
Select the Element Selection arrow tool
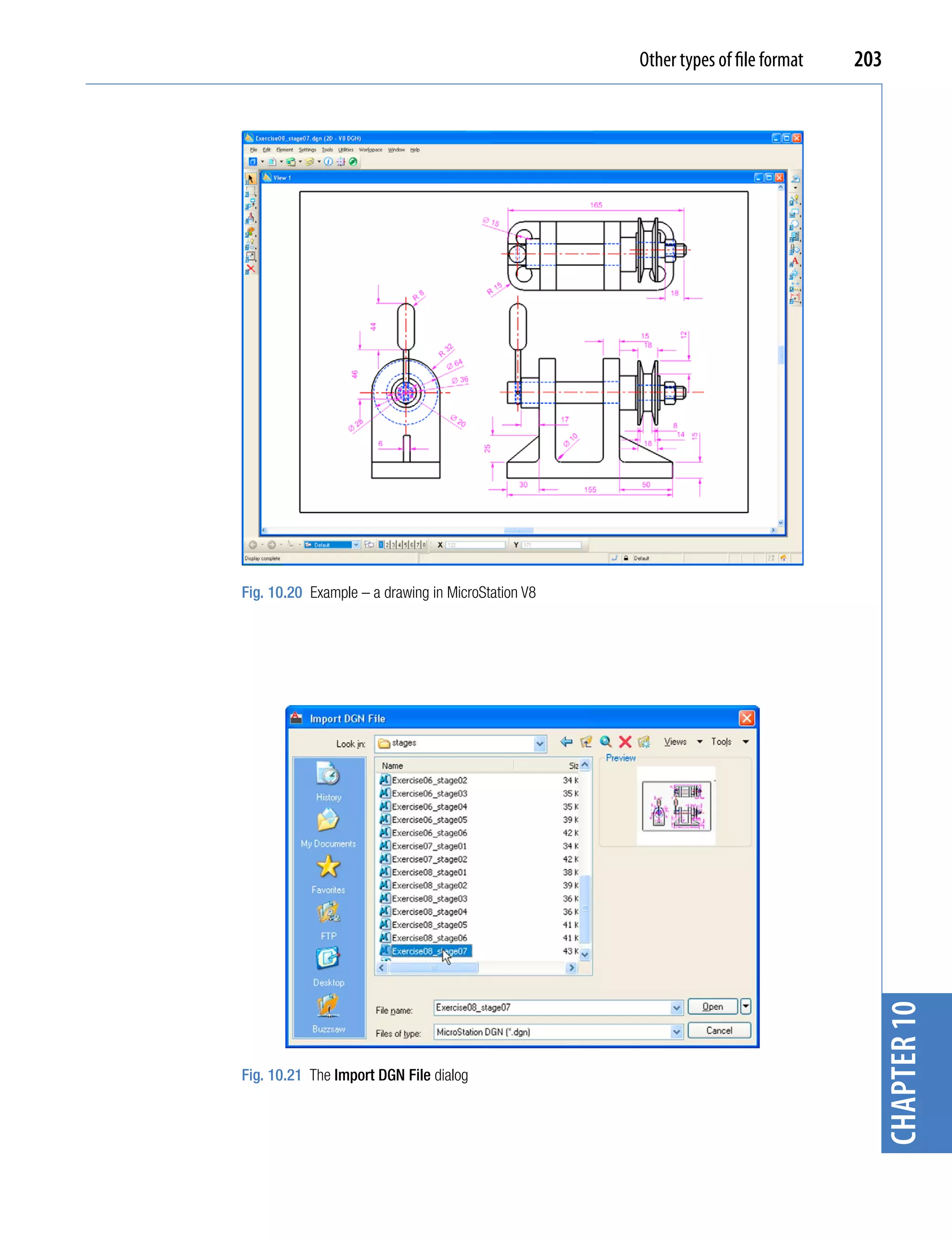(x=250, y=179)
